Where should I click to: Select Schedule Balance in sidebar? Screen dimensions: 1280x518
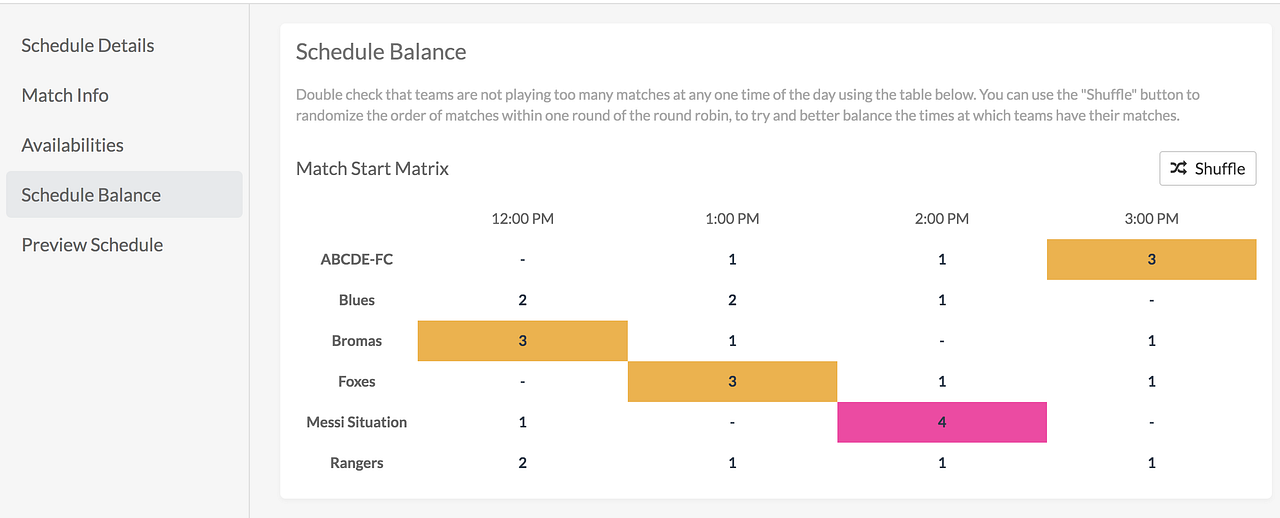[x=91, y=195]
